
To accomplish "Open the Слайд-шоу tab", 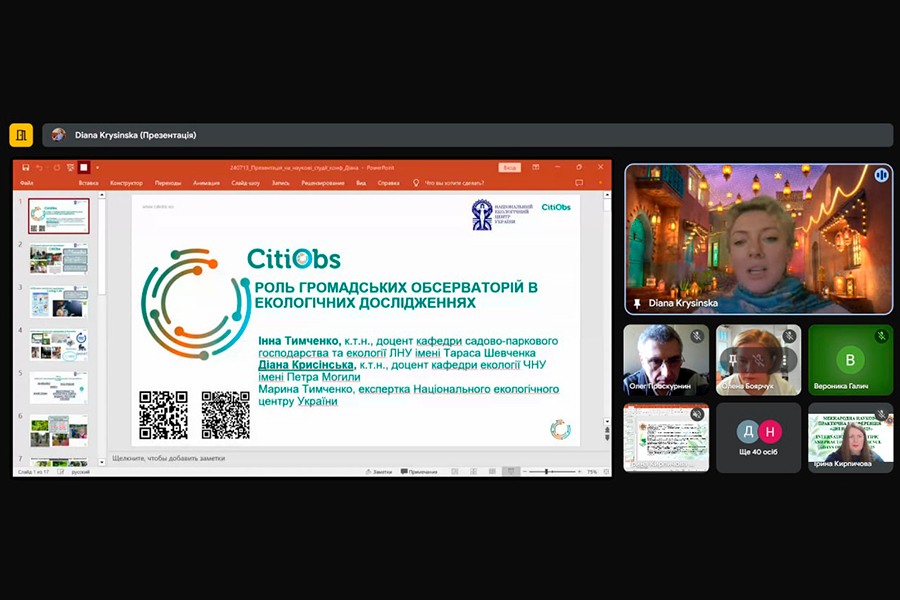I will (x=246, y=183).
